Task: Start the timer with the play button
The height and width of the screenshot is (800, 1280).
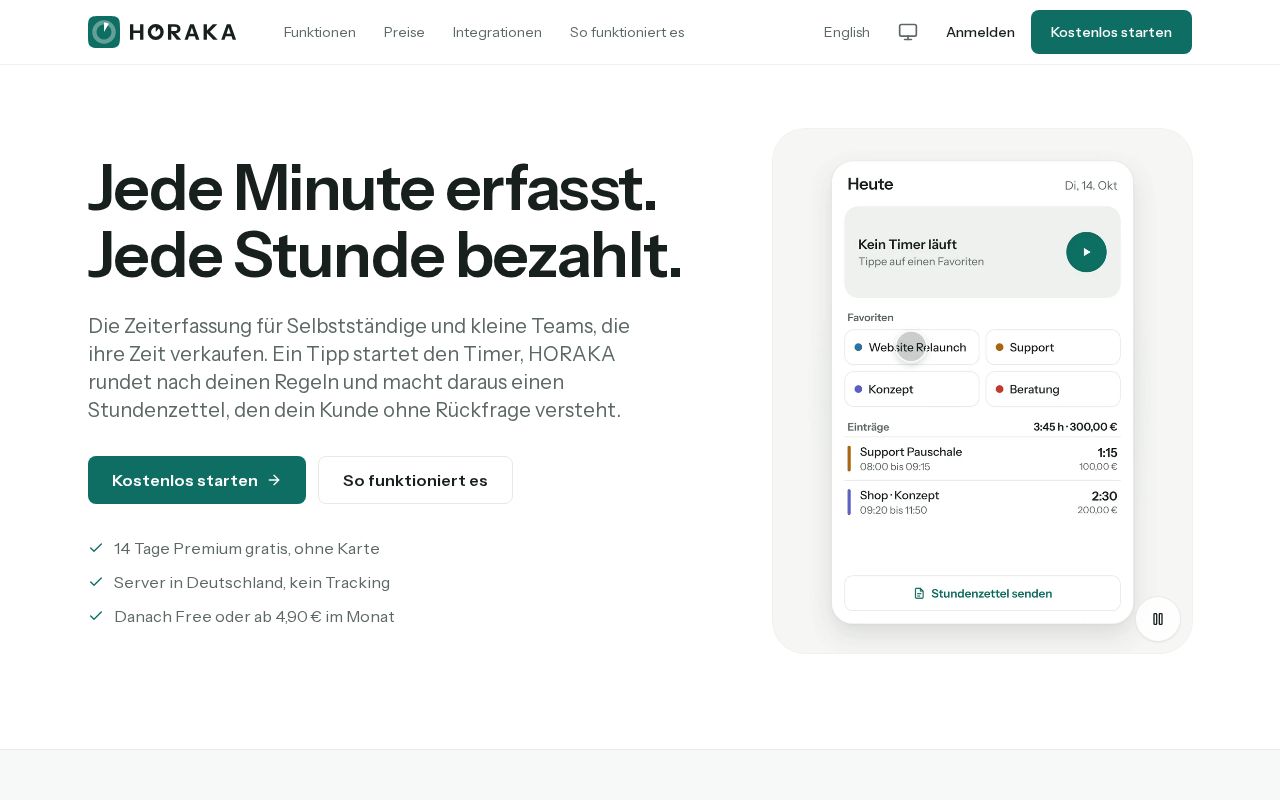Action: coord(1086,252)
